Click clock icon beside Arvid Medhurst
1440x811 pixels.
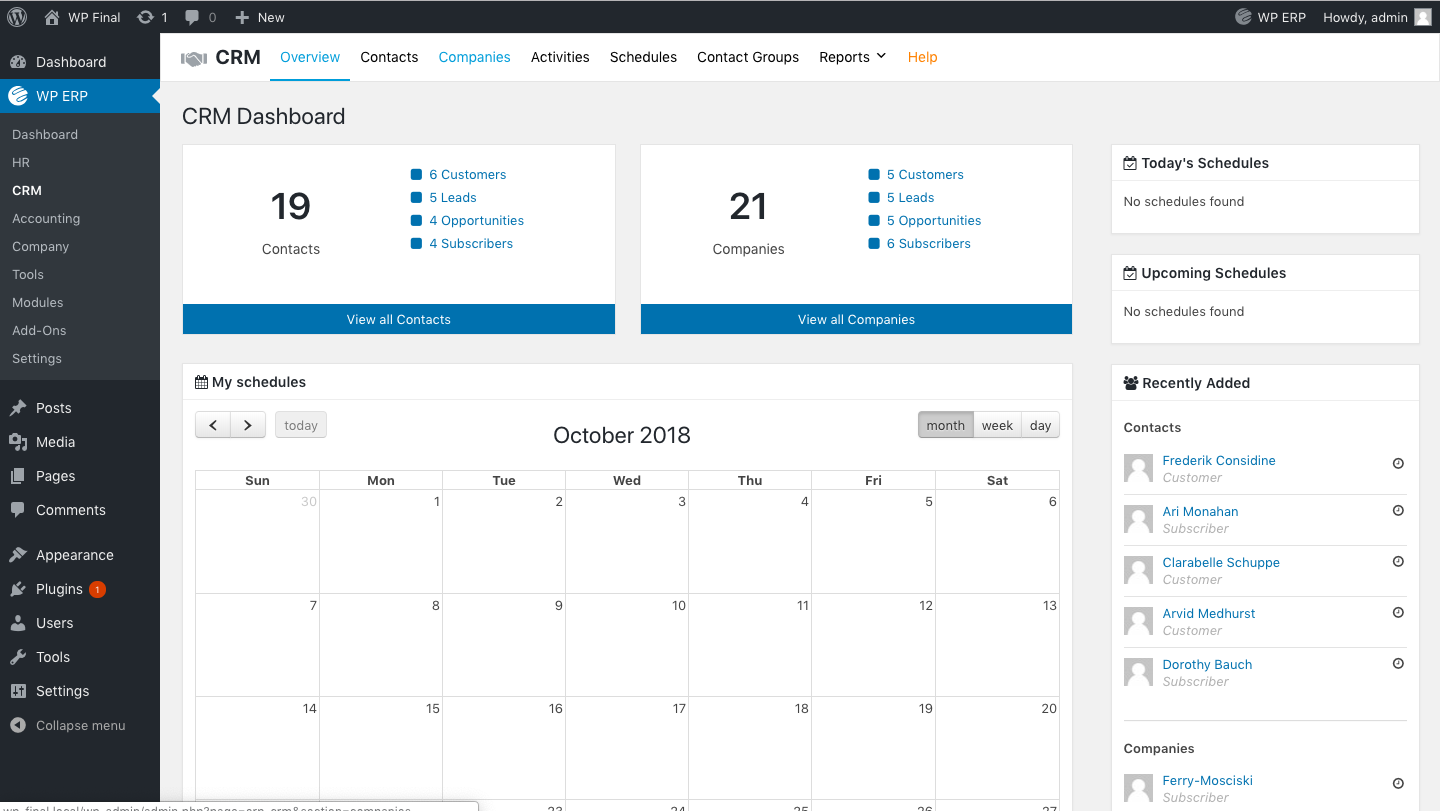click(x=1398, y=612)
